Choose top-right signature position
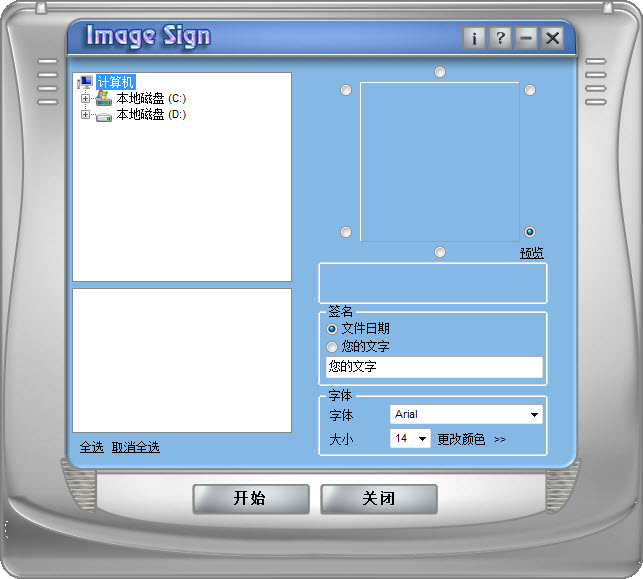The image size is (643, 579). [530, 90]
